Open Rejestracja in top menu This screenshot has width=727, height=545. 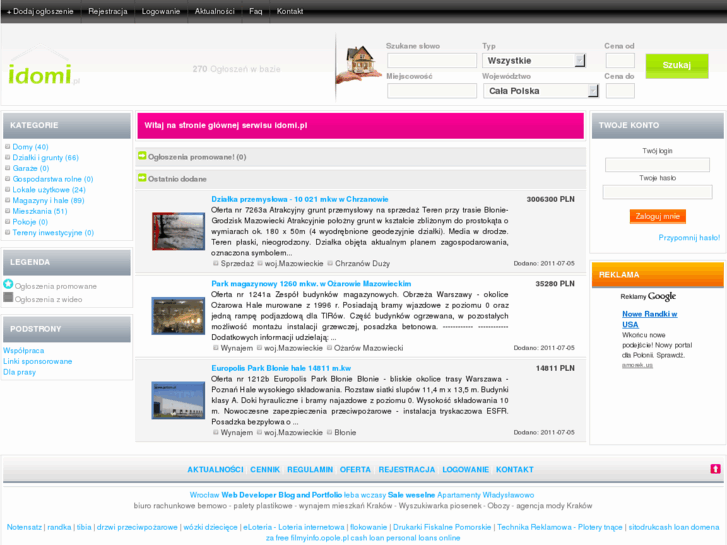108,11
